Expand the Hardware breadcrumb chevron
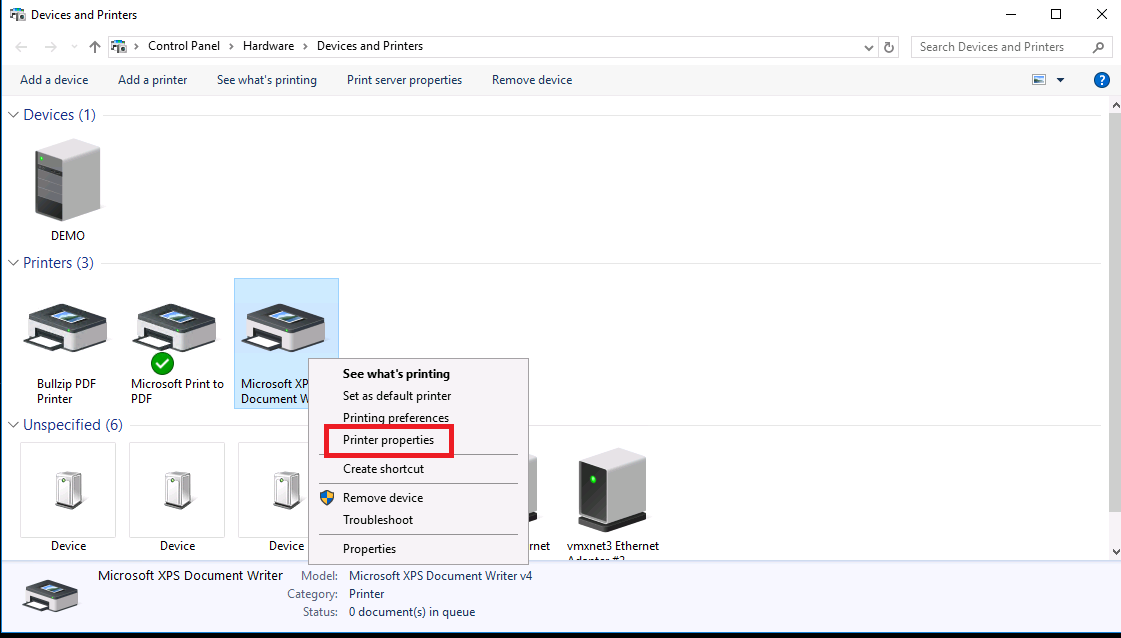Viewport: 1121px width, 638px height. 305,46
